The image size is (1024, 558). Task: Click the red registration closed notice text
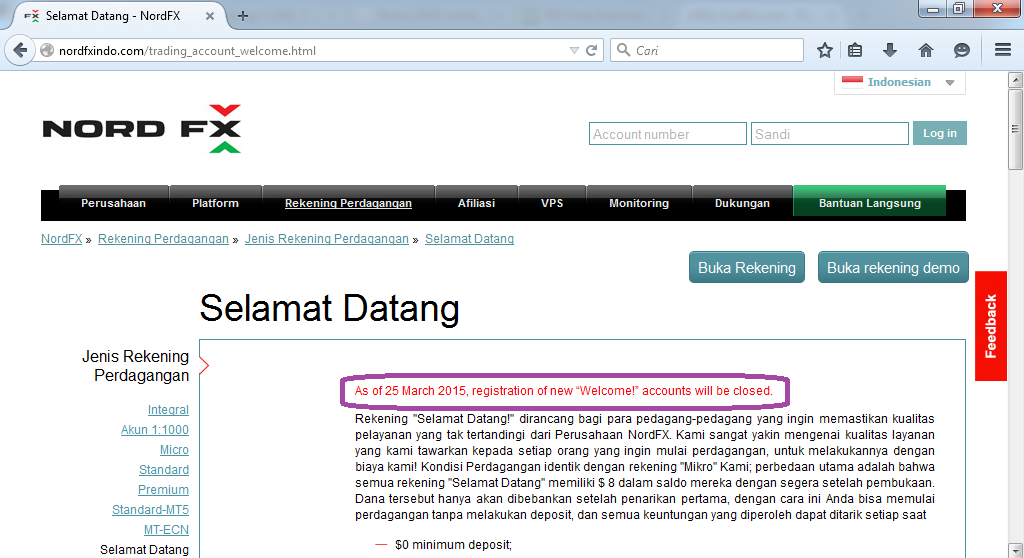(564, 391)
